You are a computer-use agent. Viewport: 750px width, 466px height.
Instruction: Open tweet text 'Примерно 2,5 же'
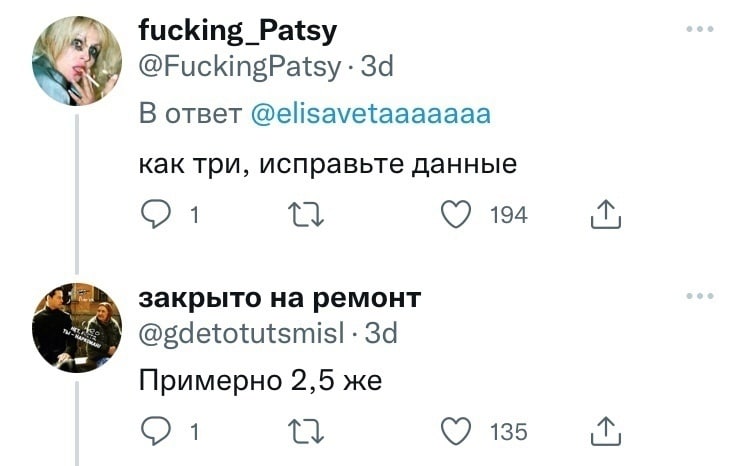(x=260, y=381)
